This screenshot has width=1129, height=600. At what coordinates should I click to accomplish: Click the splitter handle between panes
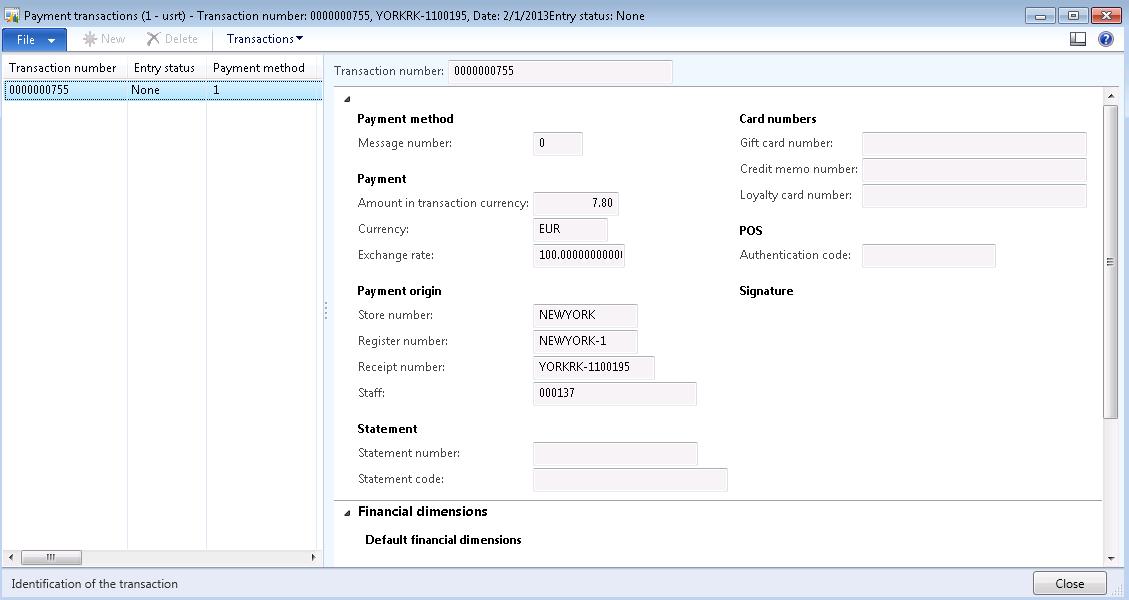[325, 310]
